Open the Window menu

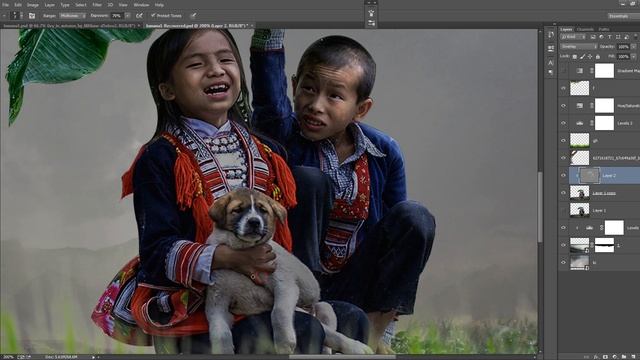(141, 5)
